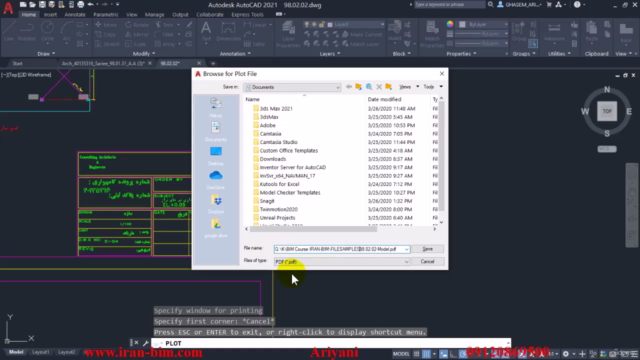
Task: Open the Parametric ribbon tab
Action: [106, 14]
